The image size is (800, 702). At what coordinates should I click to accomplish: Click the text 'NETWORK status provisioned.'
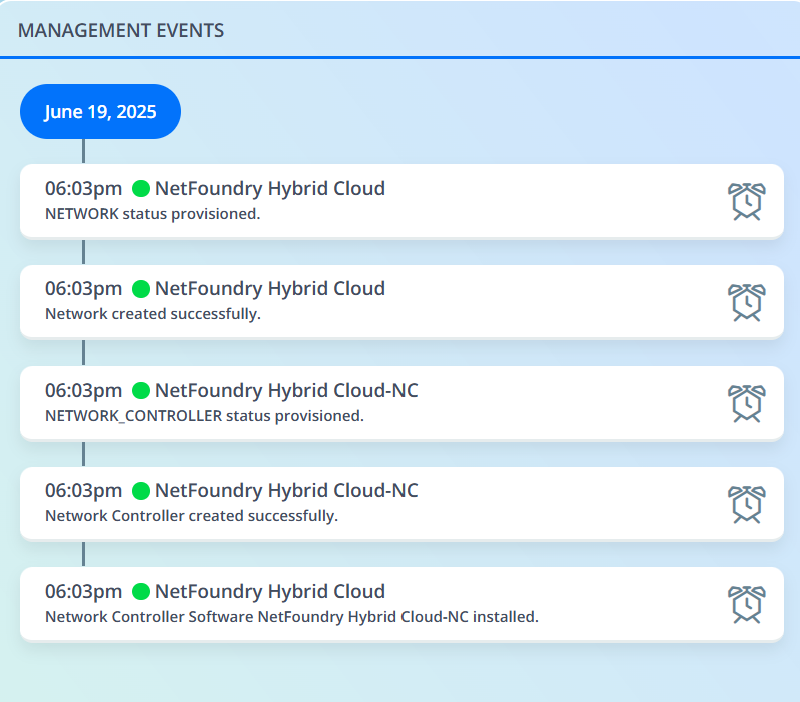coord(153,214)
